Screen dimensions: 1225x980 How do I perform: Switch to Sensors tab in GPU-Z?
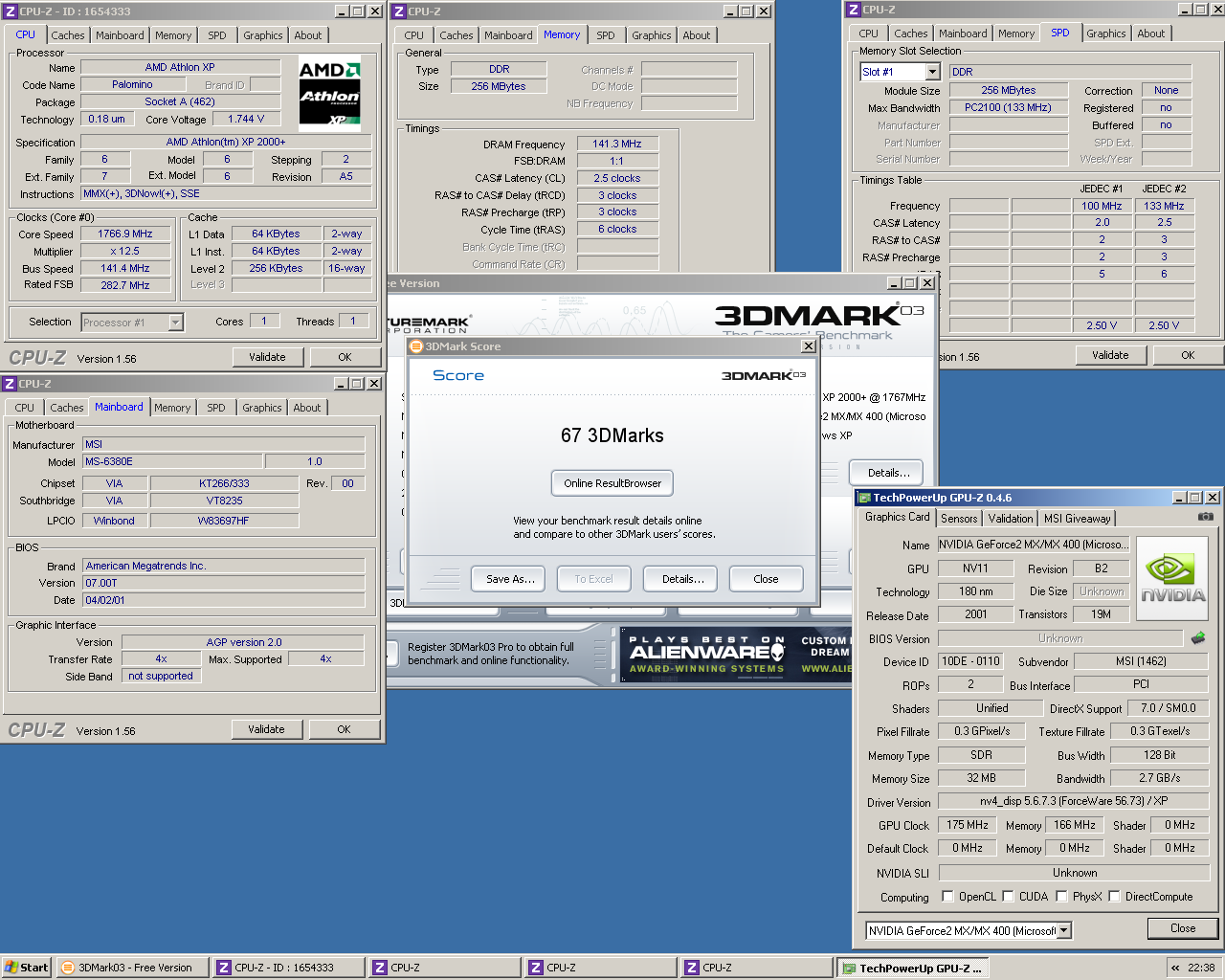point(959,519)
